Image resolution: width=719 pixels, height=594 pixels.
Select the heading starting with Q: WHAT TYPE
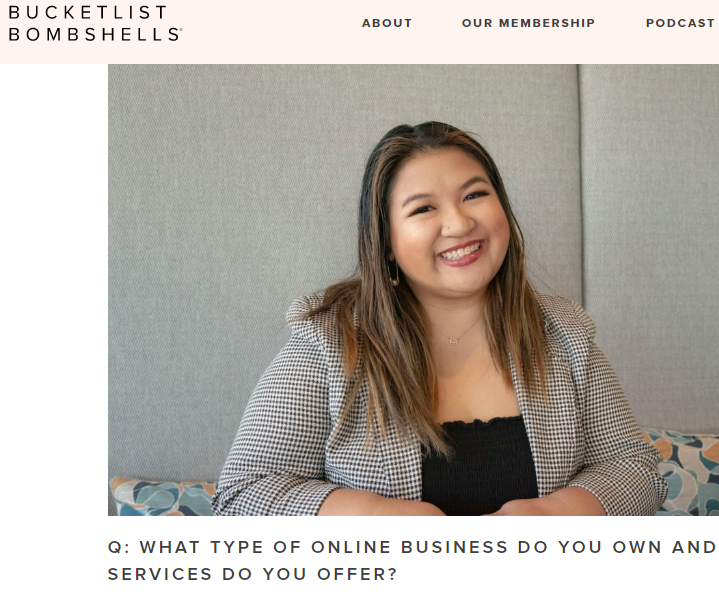[x=412, y=561]
